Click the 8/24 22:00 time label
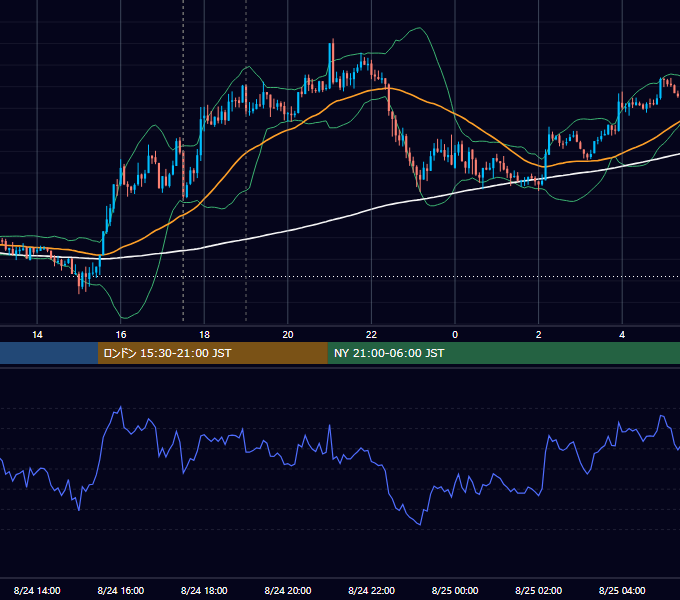Image resolution: width=680 pixels, height=600 pixels. pos(371,590)
